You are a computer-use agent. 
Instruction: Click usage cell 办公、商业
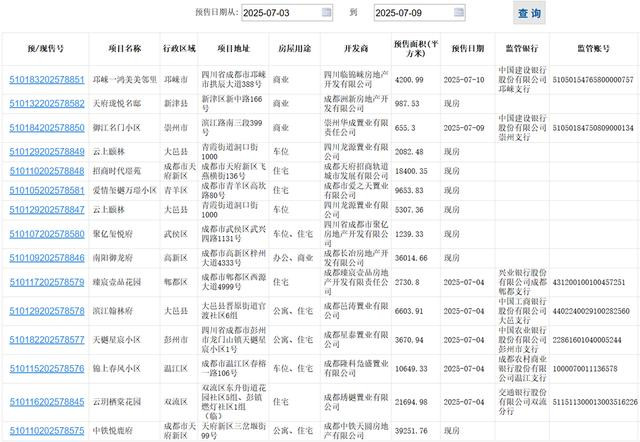tap(293, 258)
